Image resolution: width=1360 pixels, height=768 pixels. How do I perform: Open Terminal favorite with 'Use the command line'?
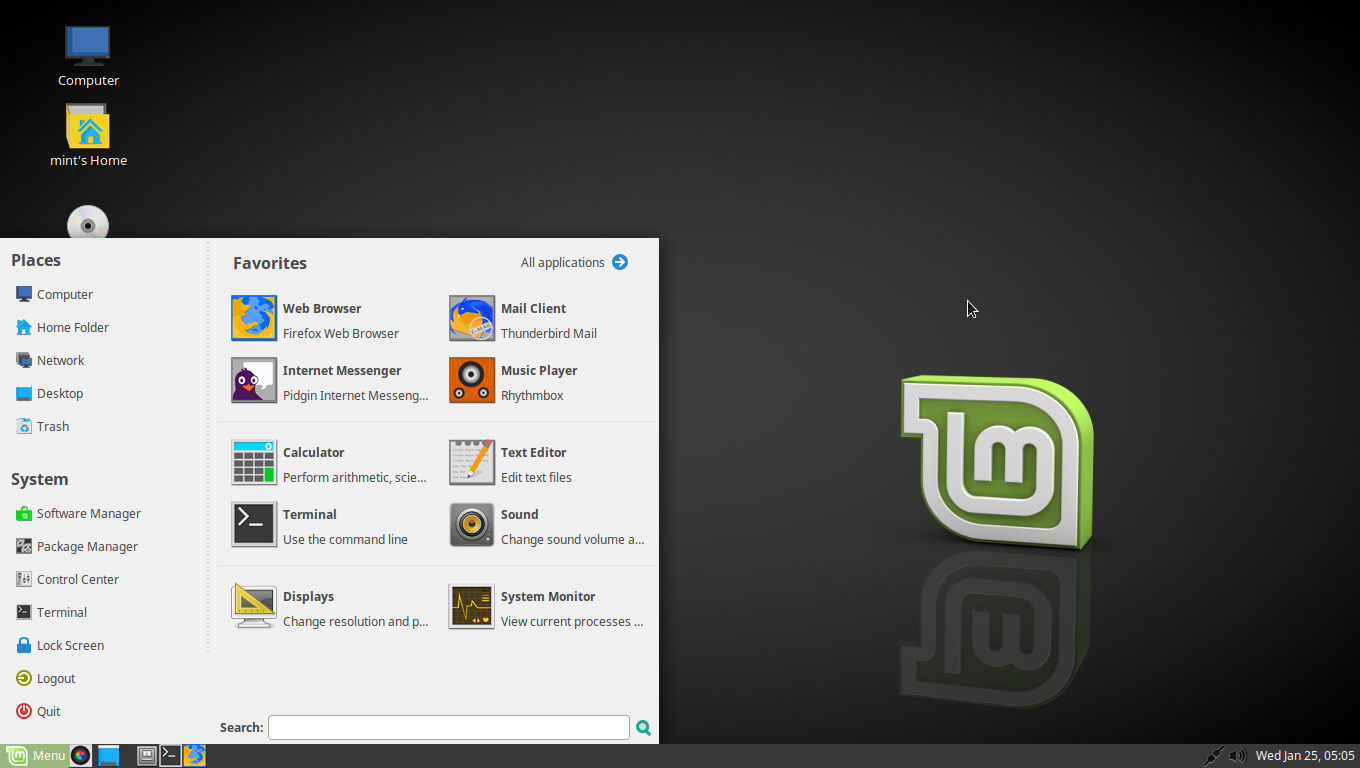point(329,525)
